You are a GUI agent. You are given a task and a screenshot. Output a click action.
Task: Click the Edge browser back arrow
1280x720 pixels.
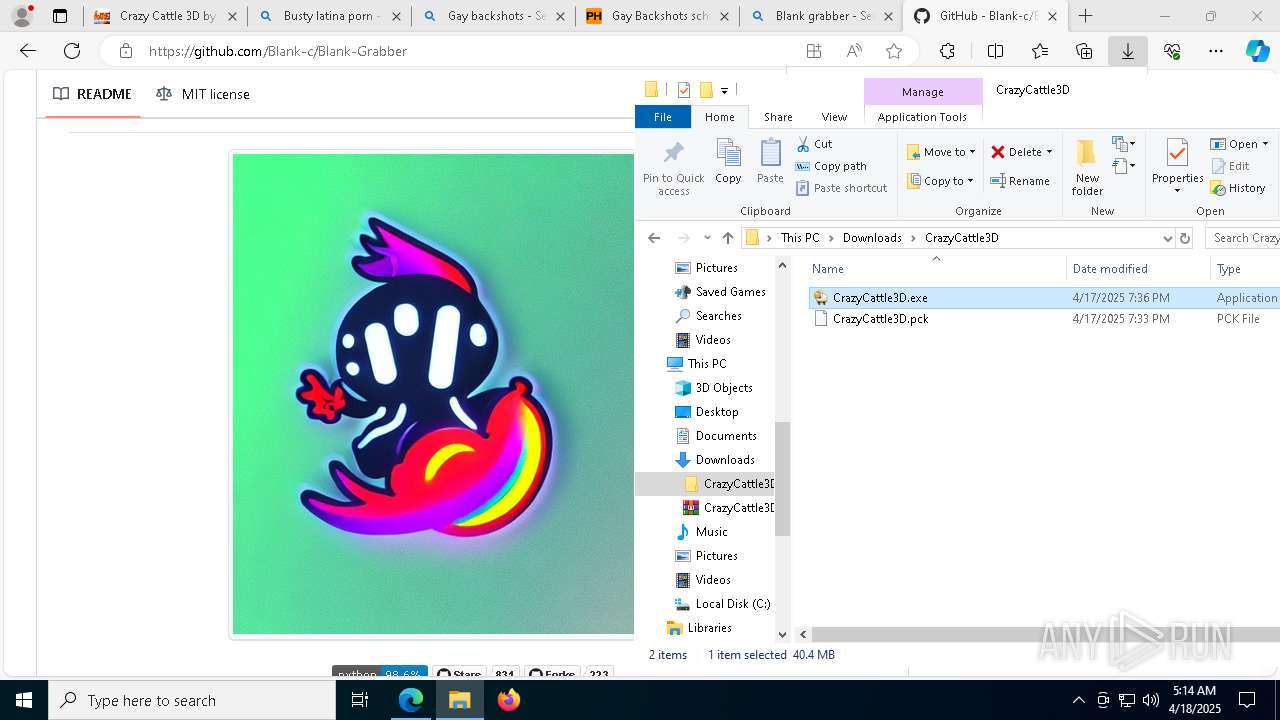click(28, 51)
